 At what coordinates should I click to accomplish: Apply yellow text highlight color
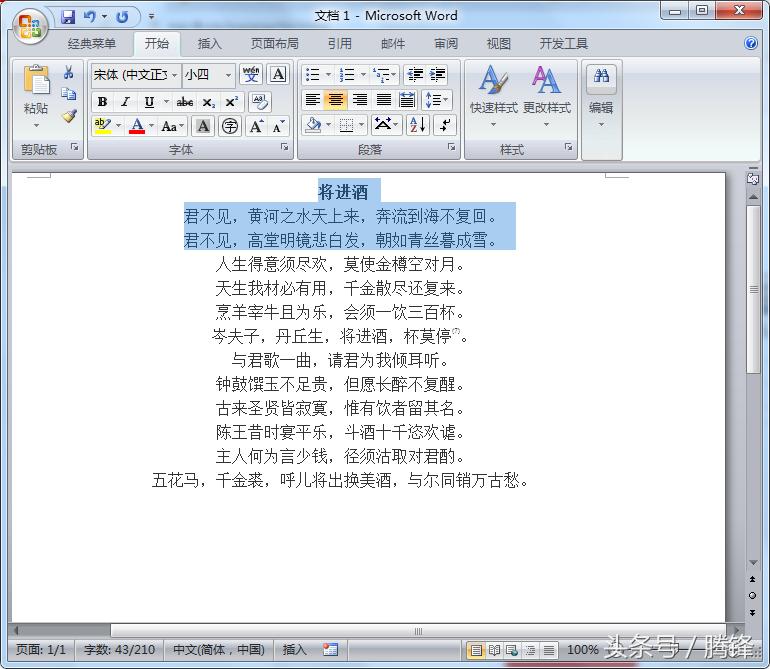coord(103,126)
